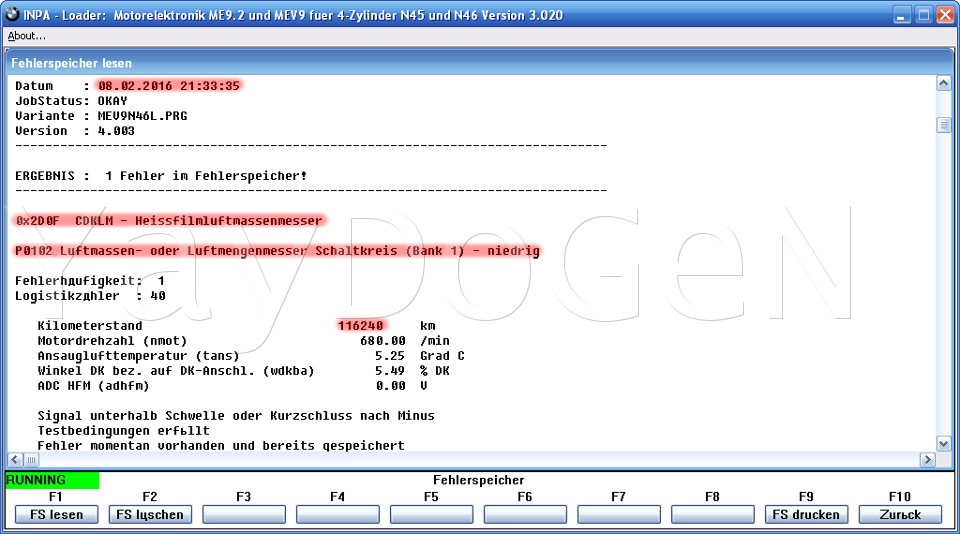Click the JobStatus OKAY line
Image resolution: width=960 pixels, height=534 pixels.
[x=71, y=101]
